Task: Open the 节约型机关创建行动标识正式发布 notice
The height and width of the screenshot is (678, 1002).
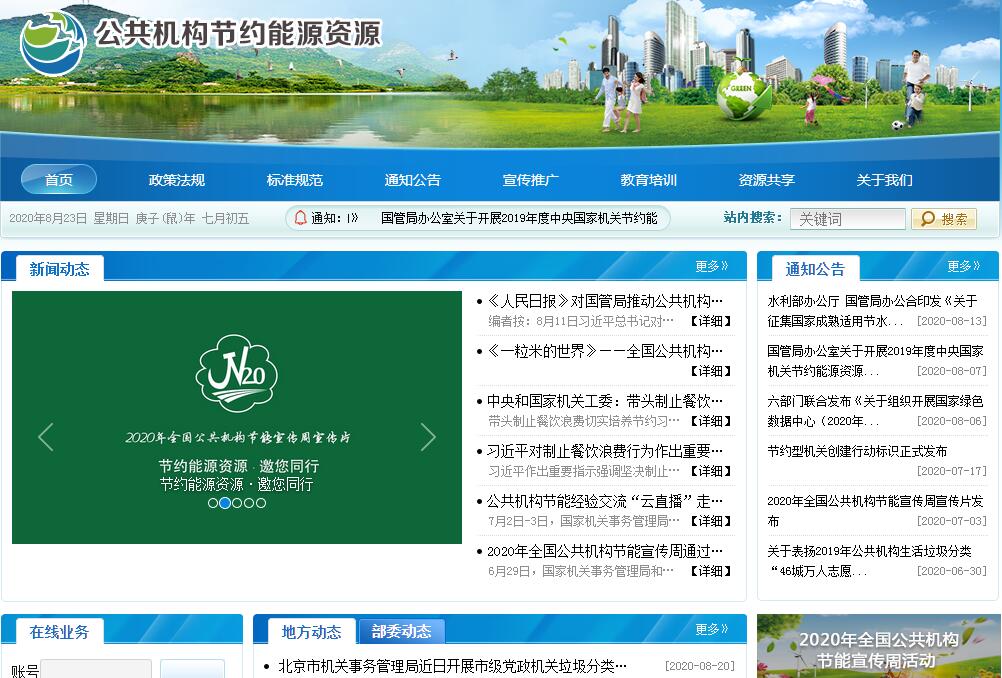Action: [x=857, y=451]
